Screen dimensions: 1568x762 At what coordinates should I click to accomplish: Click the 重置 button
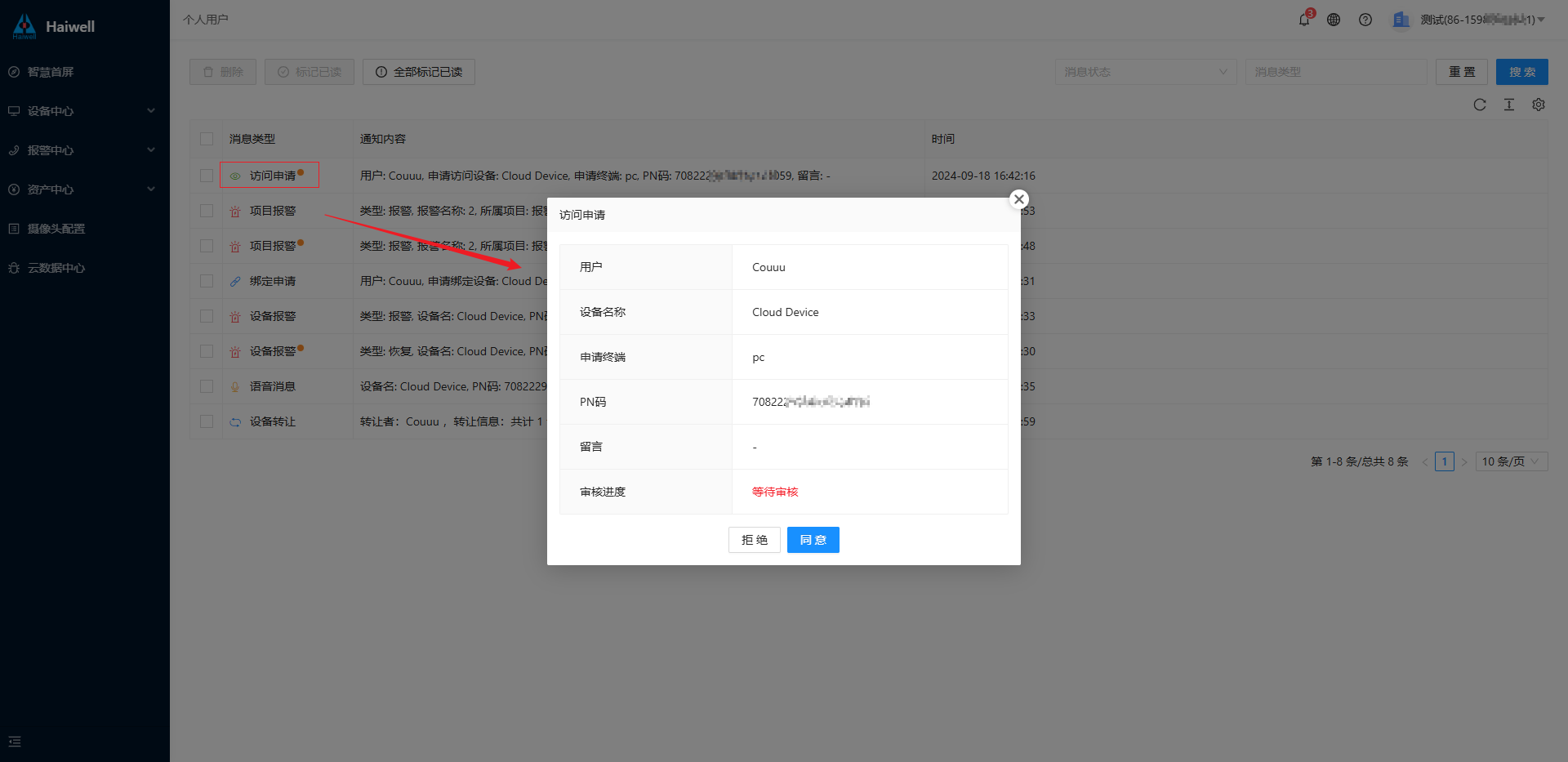point(1462,72)
